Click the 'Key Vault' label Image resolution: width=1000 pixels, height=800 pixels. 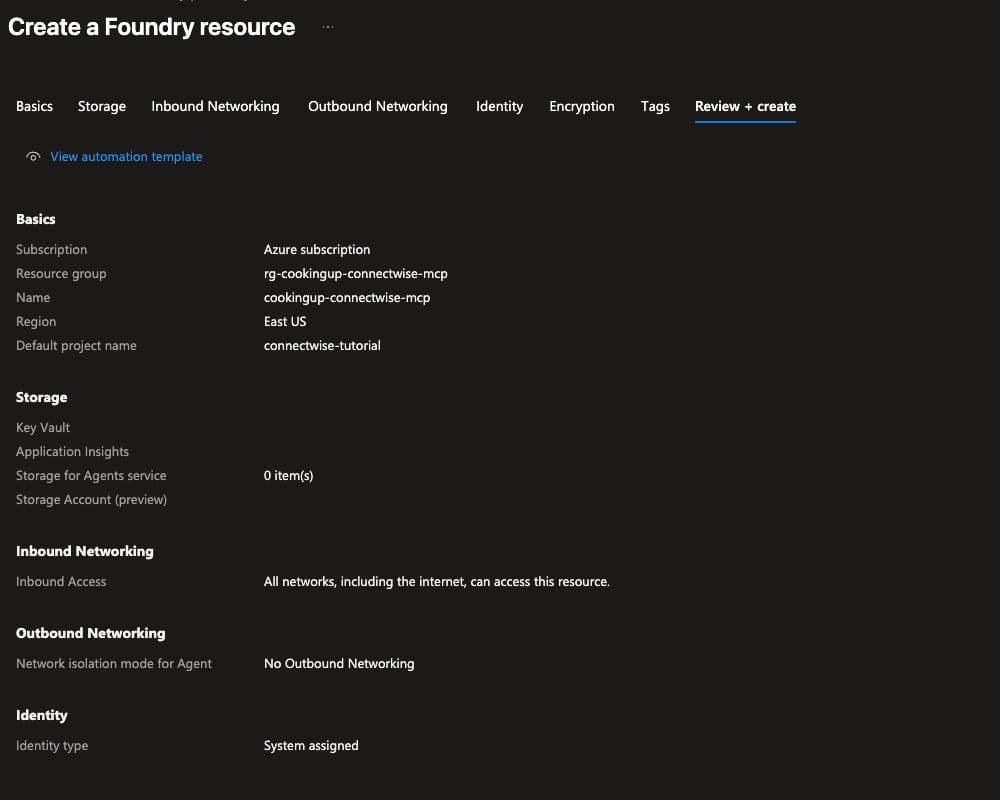tap(43, 427)
